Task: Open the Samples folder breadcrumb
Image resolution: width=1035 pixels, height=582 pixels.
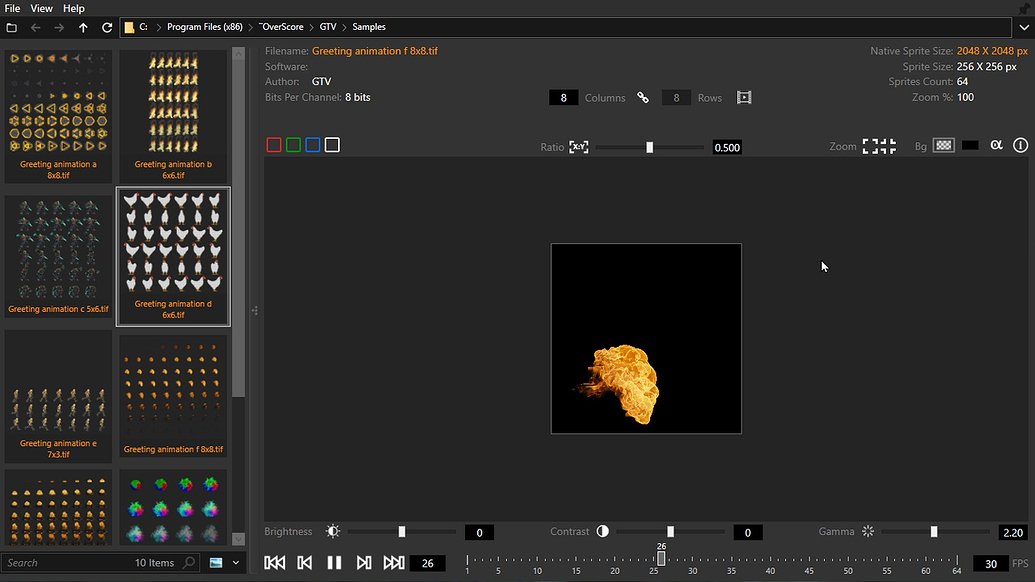Action: point(369,27)
